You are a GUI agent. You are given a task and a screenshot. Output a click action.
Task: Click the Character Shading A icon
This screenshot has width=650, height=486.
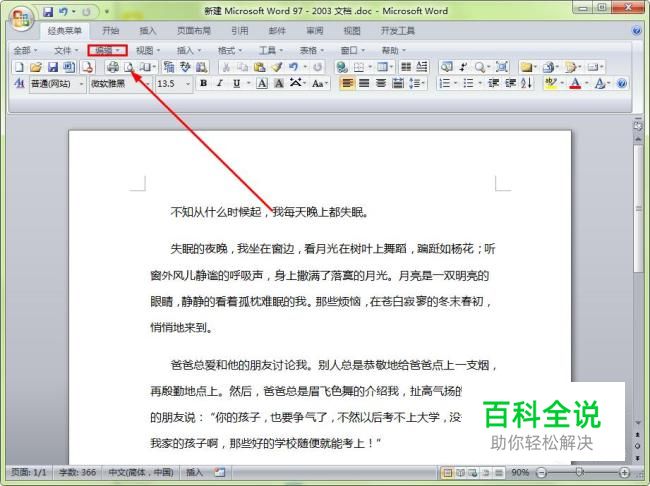(x=279, y=84)
